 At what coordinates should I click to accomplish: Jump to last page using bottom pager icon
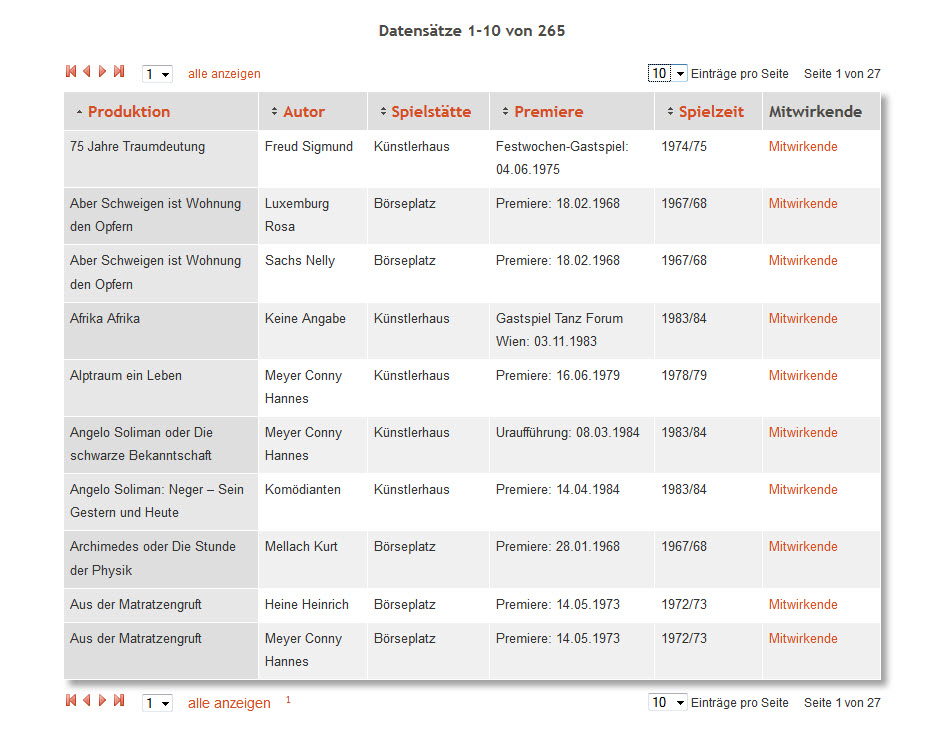[119, 700]
